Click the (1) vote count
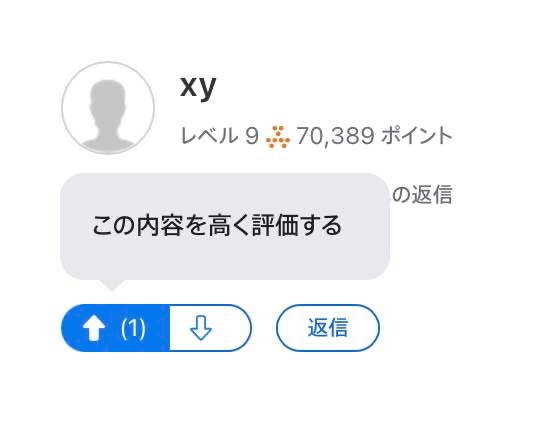The width and height of the screenshot is (556, 430). 133,329
